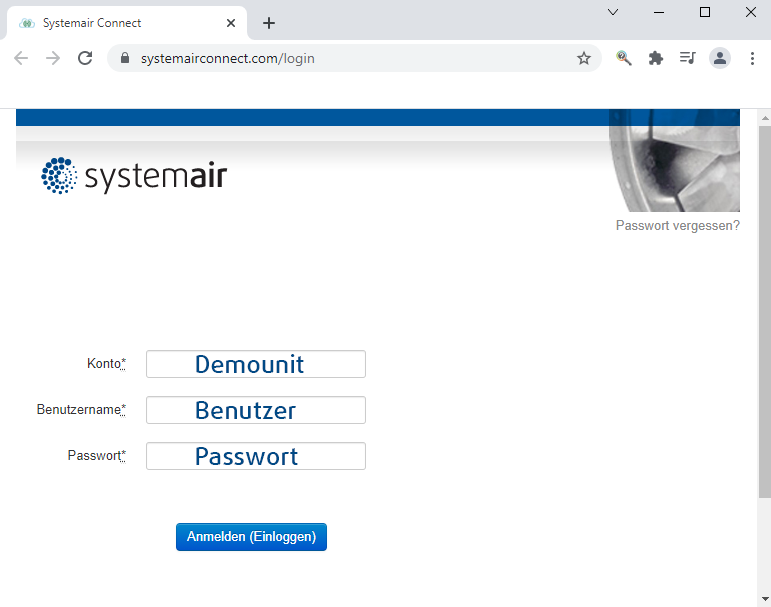Screen dimensions: 771x607
Task: Click the Anmelden (Einloggen) button
Action: point(251,537)
